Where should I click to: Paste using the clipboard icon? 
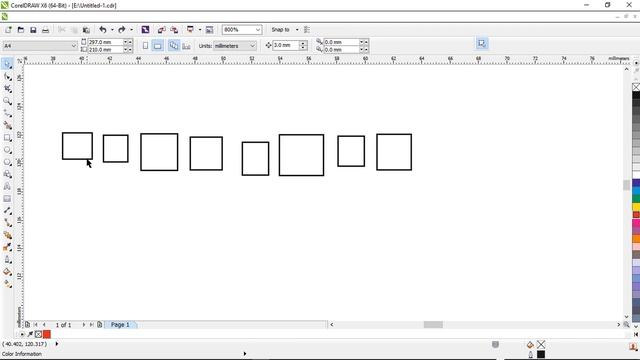tap(86, 30)
